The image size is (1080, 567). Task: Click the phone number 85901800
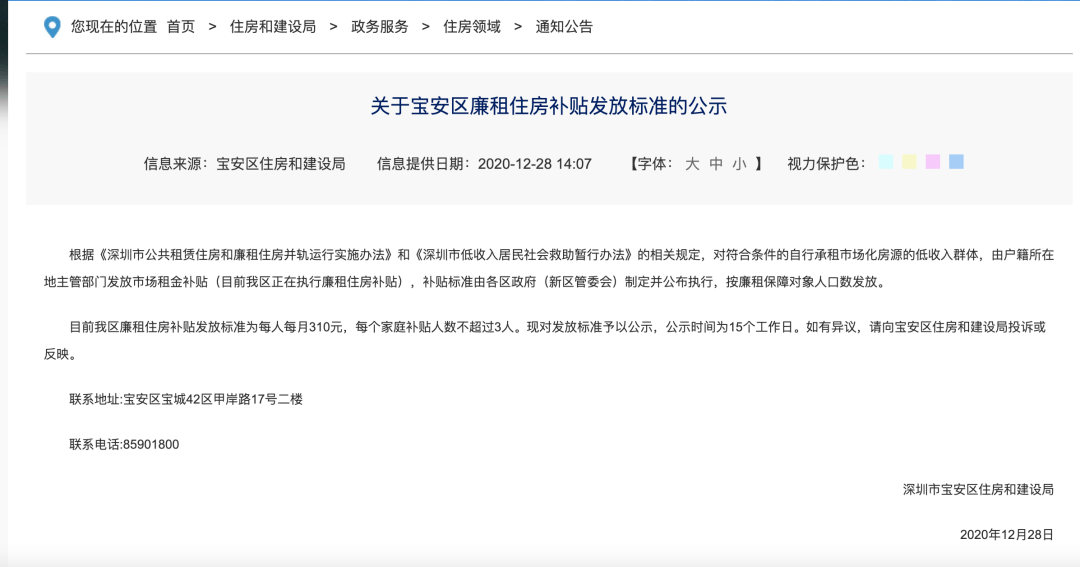tap(151, 445)
